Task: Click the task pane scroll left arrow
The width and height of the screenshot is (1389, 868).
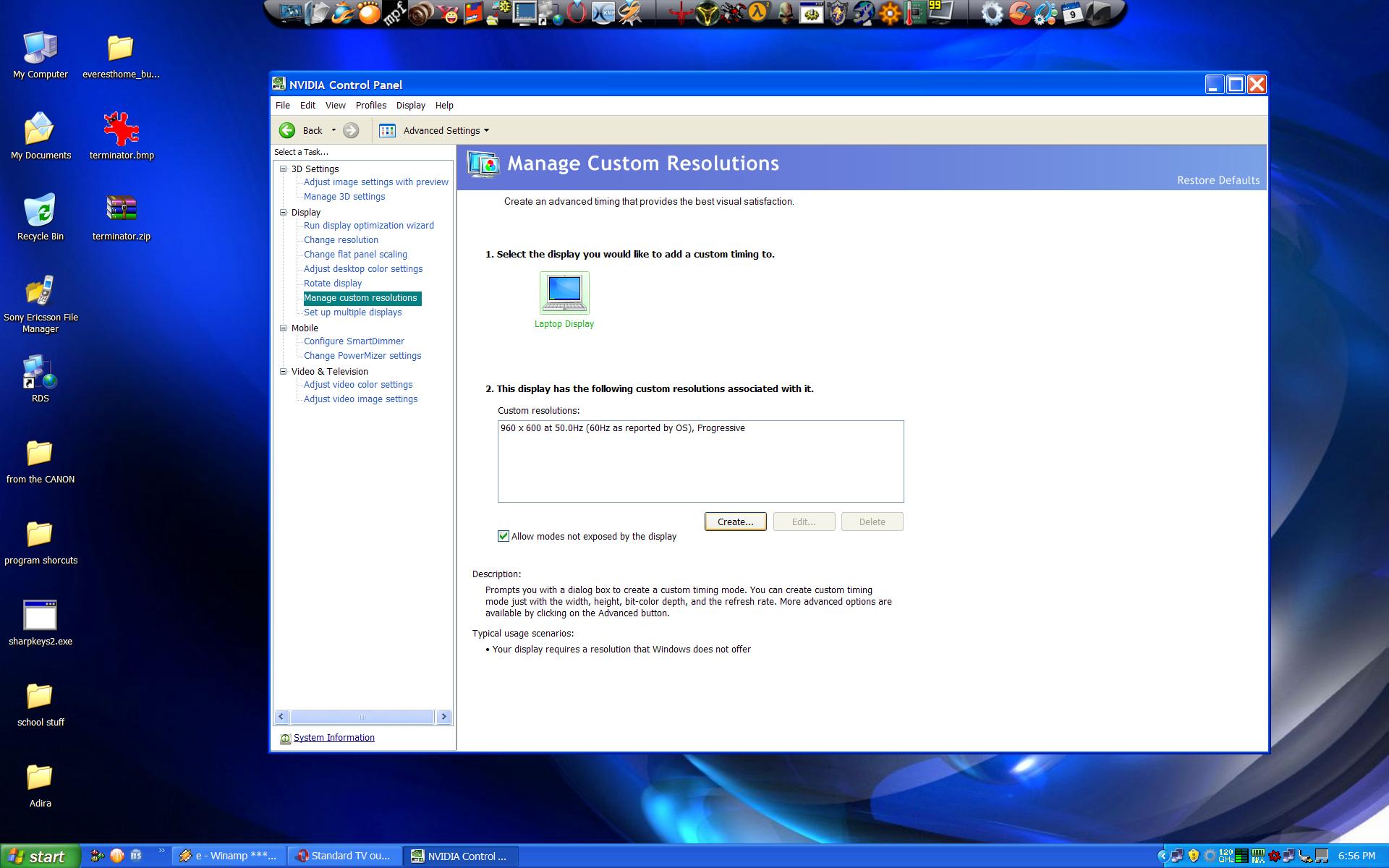Action: pos(281,717)
